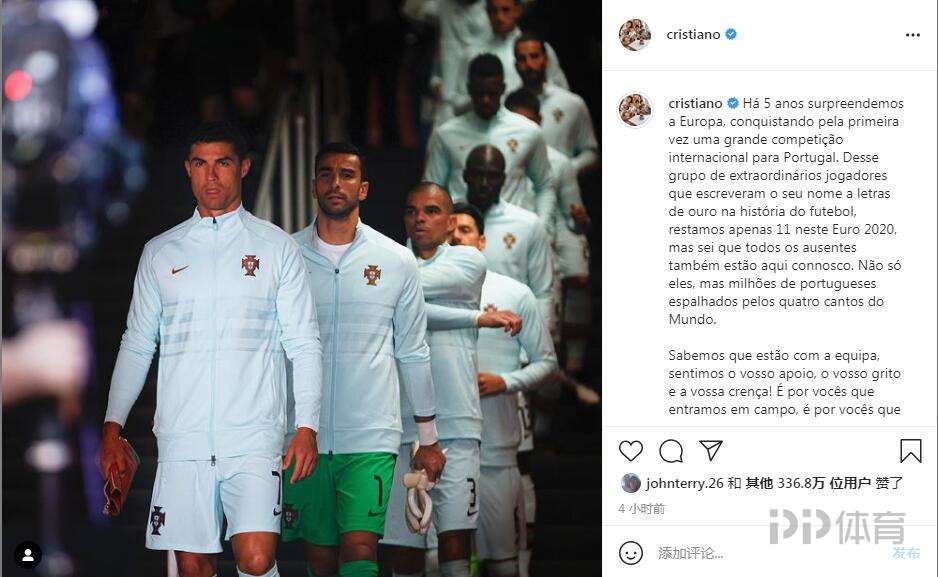This screenshot has width=938, height=577.
Task: Like the post with the heart icon
Action: [x=631, y=451]
